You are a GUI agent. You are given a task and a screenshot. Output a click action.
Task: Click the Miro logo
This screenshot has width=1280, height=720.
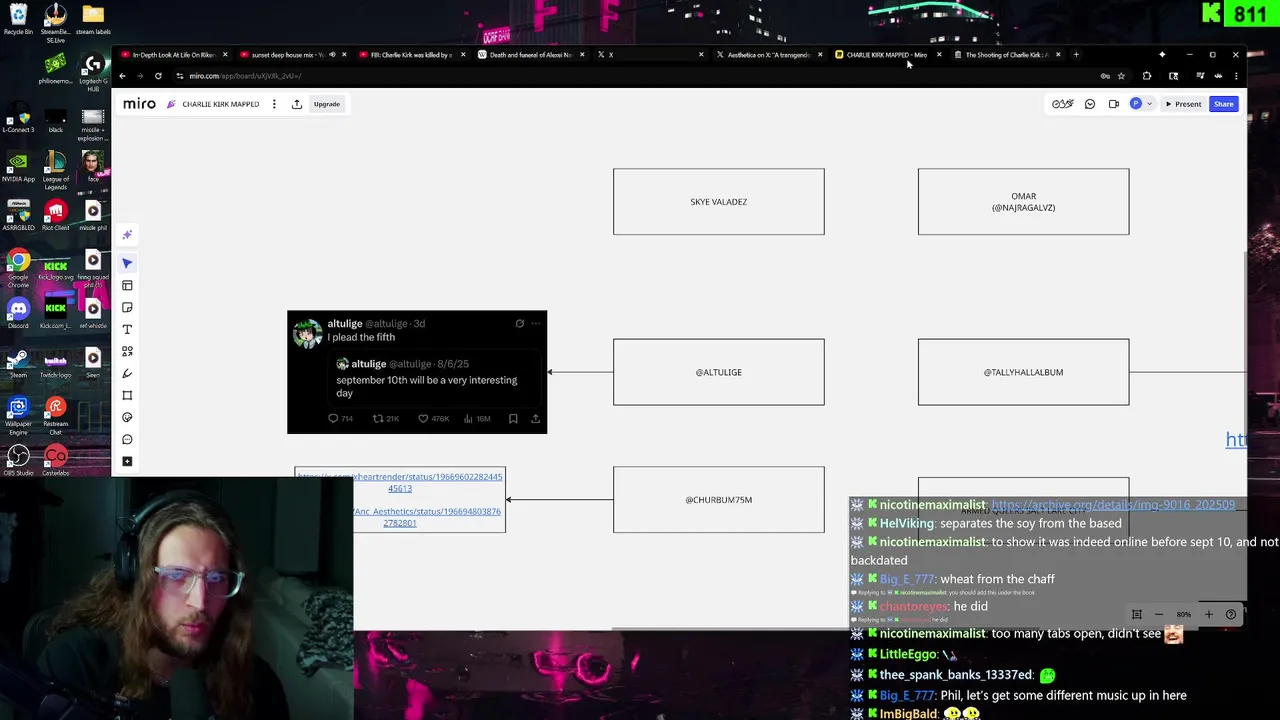click(139, 104)
